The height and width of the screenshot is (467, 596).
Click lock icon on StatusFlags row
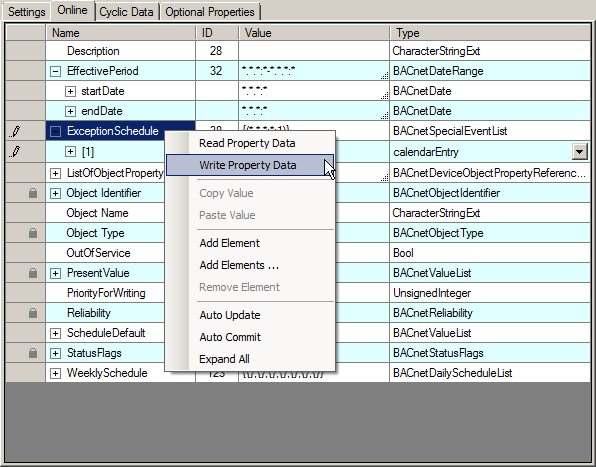tap(33, 353)
